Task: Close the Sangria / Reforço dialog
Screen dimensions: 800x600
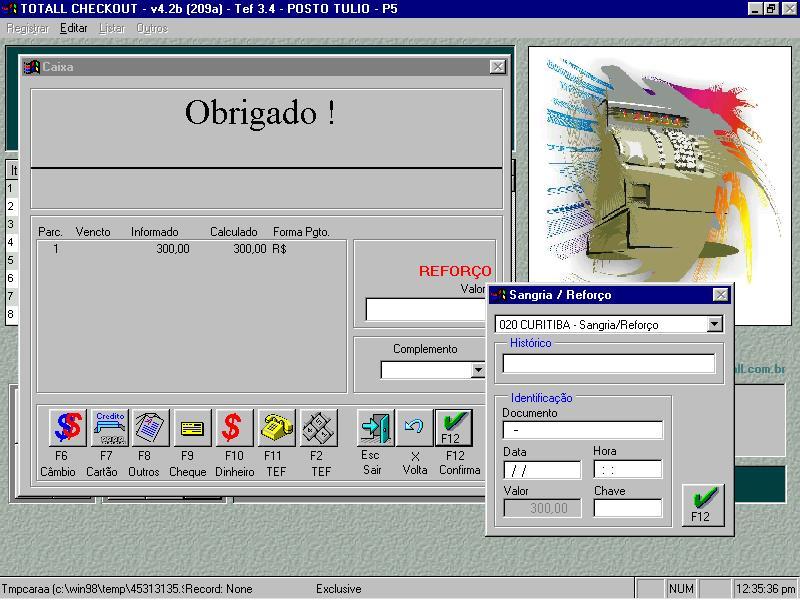Action: (720, 295)
